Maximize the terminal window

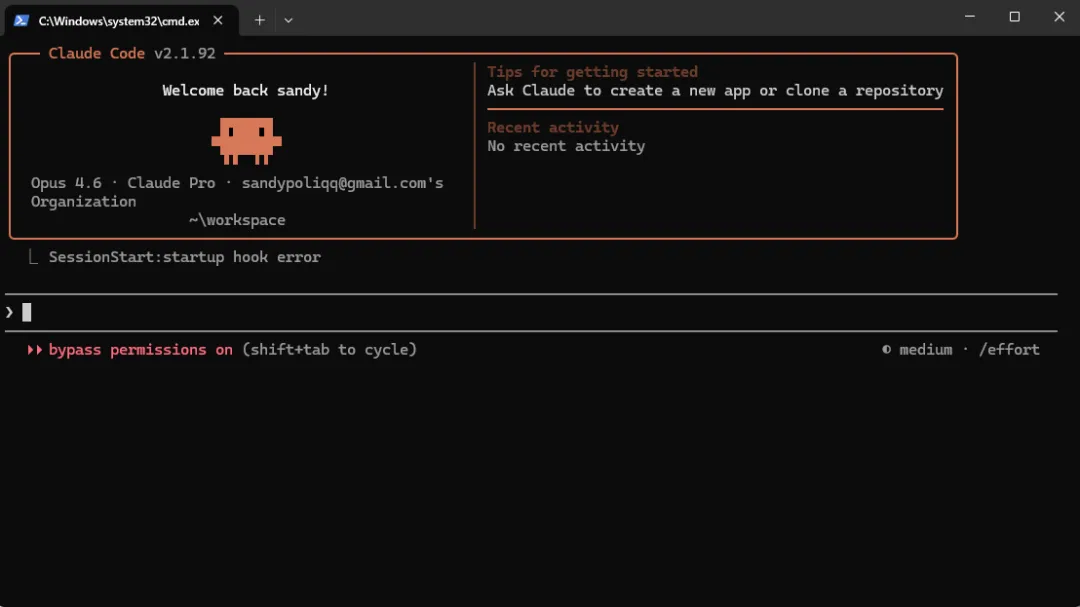coord(1015,17)
